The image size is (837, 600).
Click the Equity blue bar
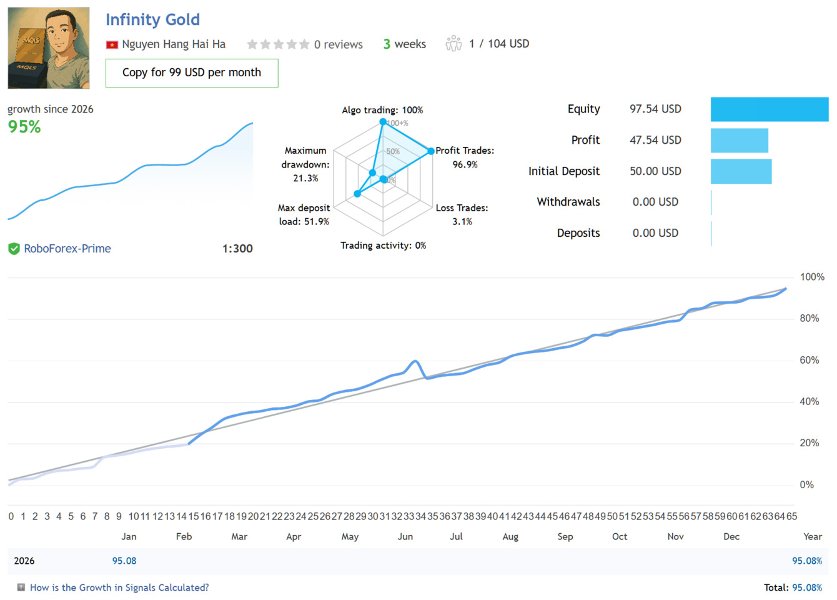[x=769, y=109]
